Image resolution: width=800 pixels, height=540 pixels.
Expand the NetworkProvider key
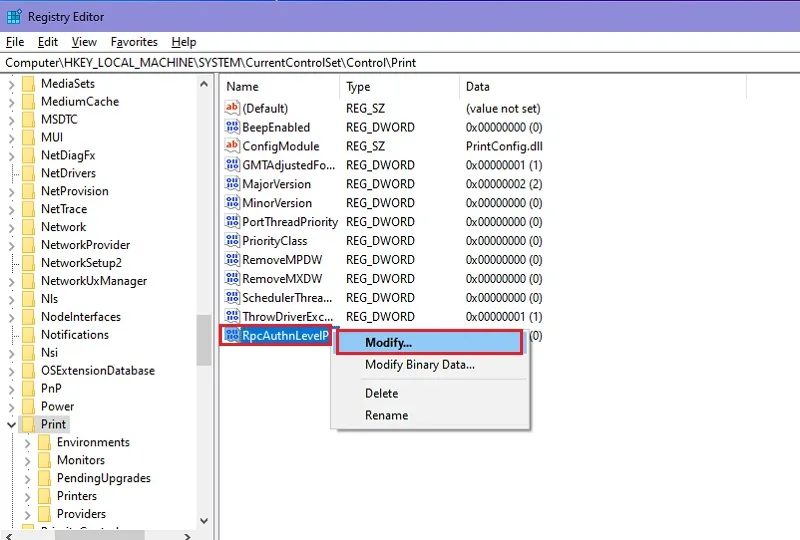pos(11,245)
